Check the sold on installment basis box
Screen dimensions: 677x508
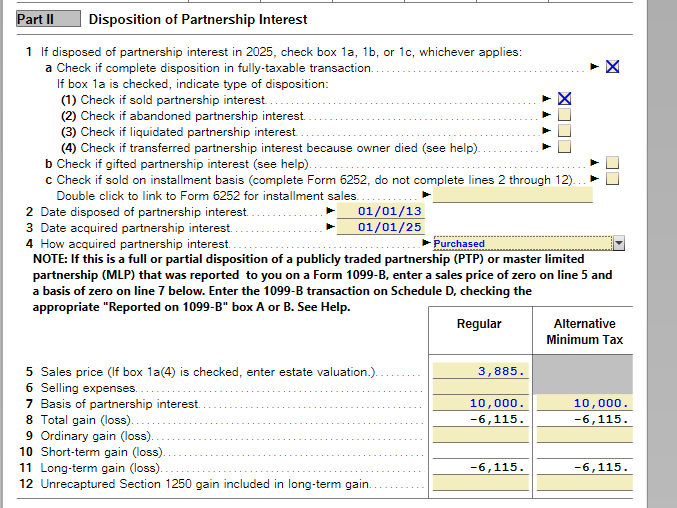pyautogui.click(x=613, y=179)
